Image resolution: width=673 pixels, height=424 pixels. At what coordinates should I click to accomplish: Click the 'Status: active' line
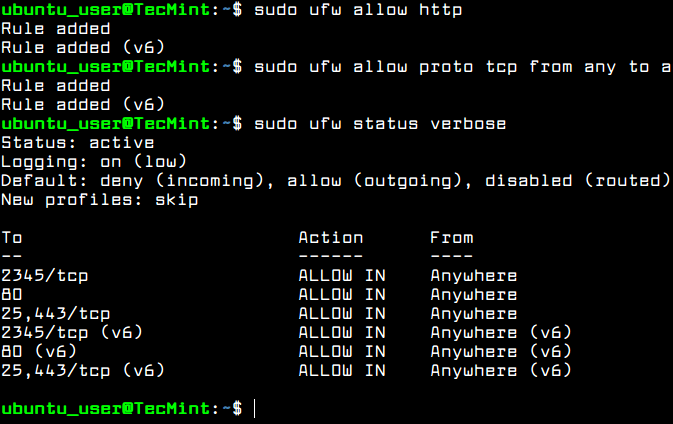click(x=78, y=142)
